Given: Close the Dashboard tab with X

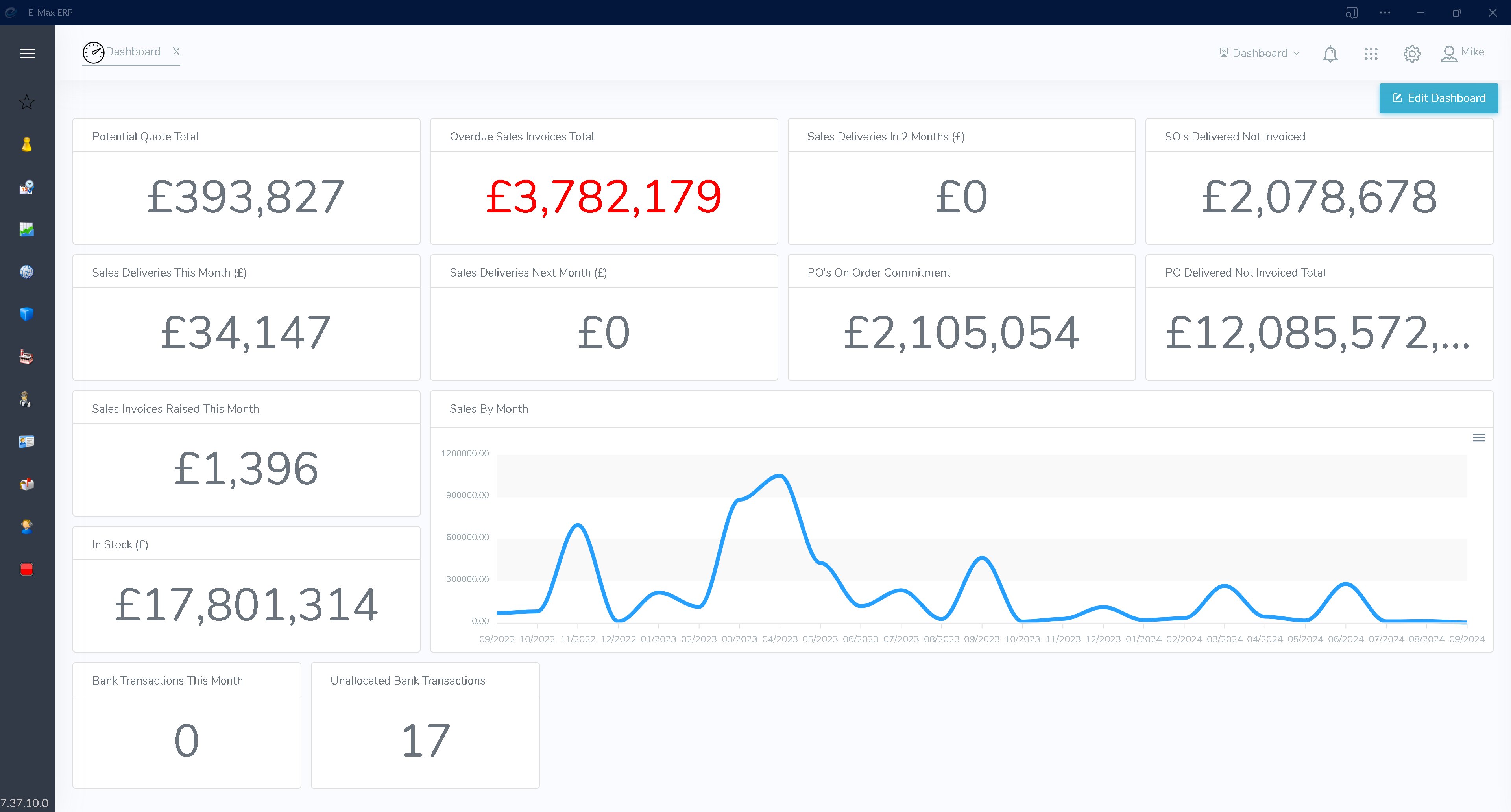Looking at the screenshot, I should 176,52.
